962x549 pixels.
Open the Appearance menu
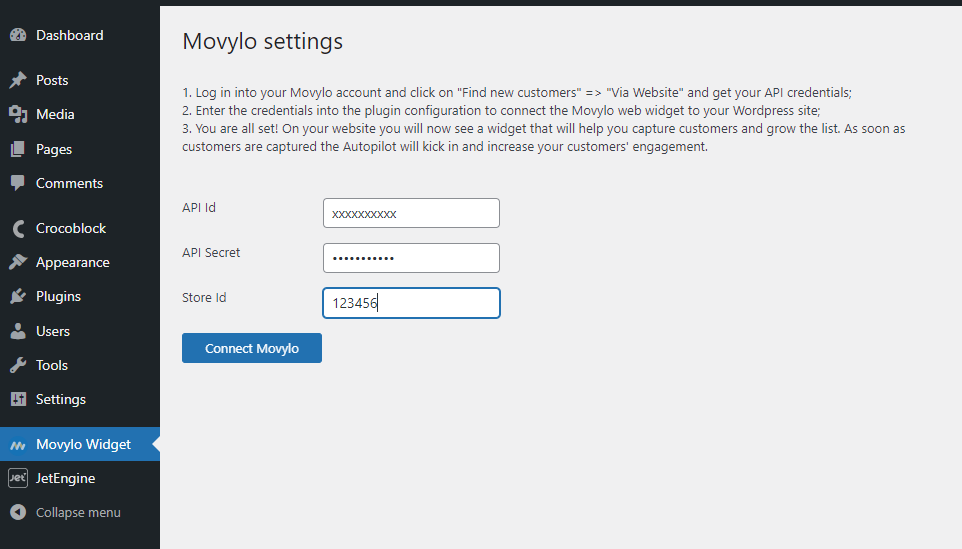click(80, 262)
